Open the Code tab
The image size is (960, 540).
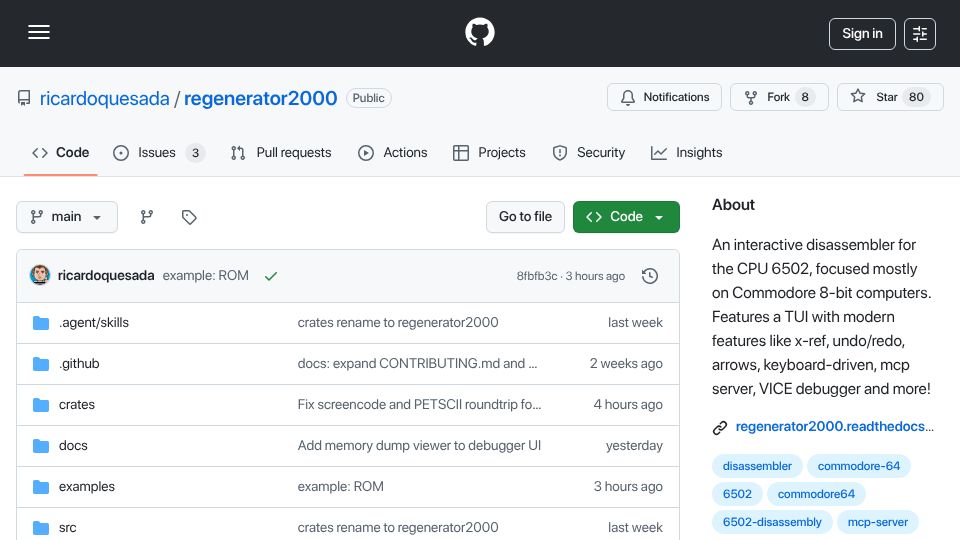(x=61, y=152)
